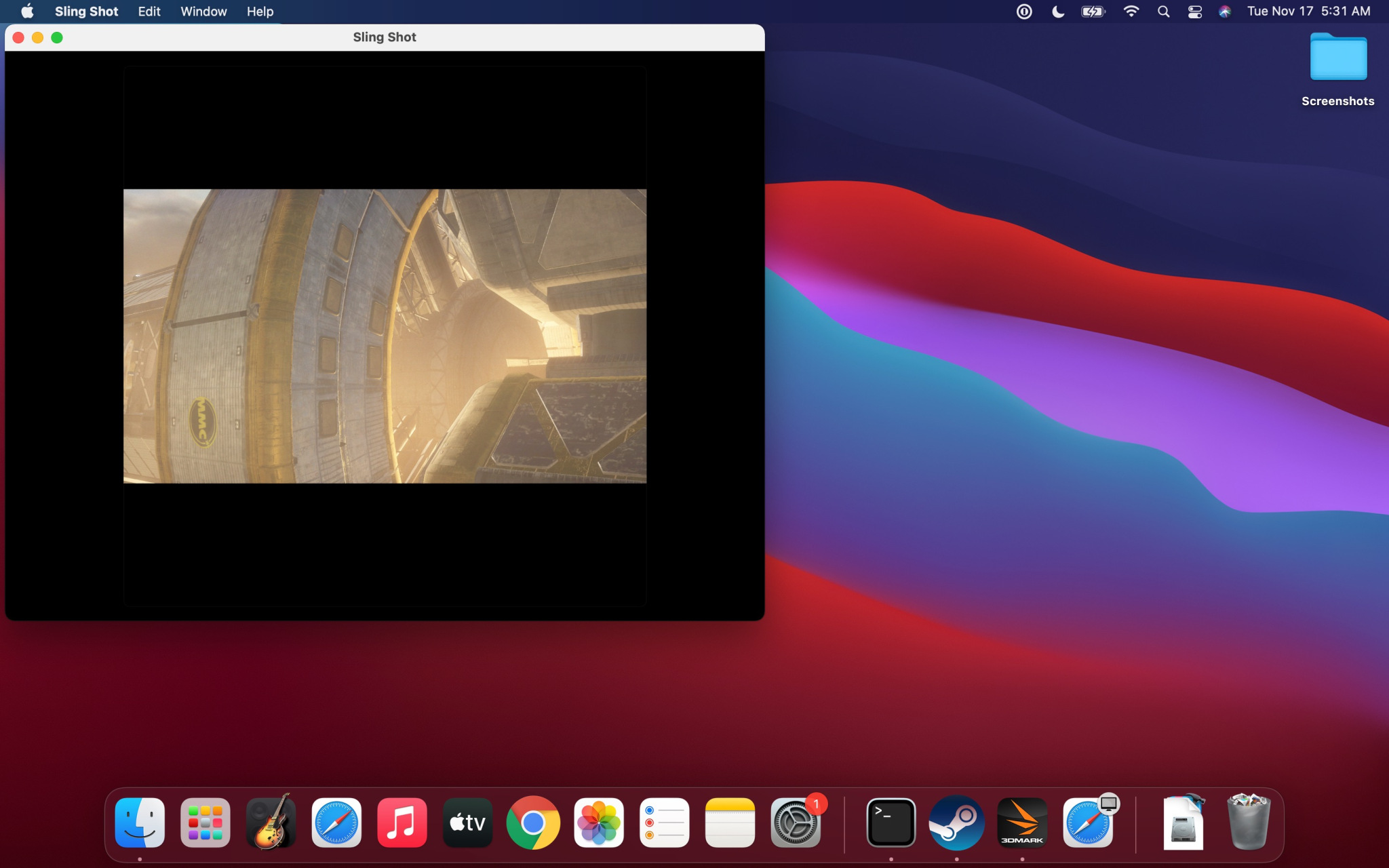Screen dimensions: 1389x868
Task: Open the Help menu
Action: point(260,12)
